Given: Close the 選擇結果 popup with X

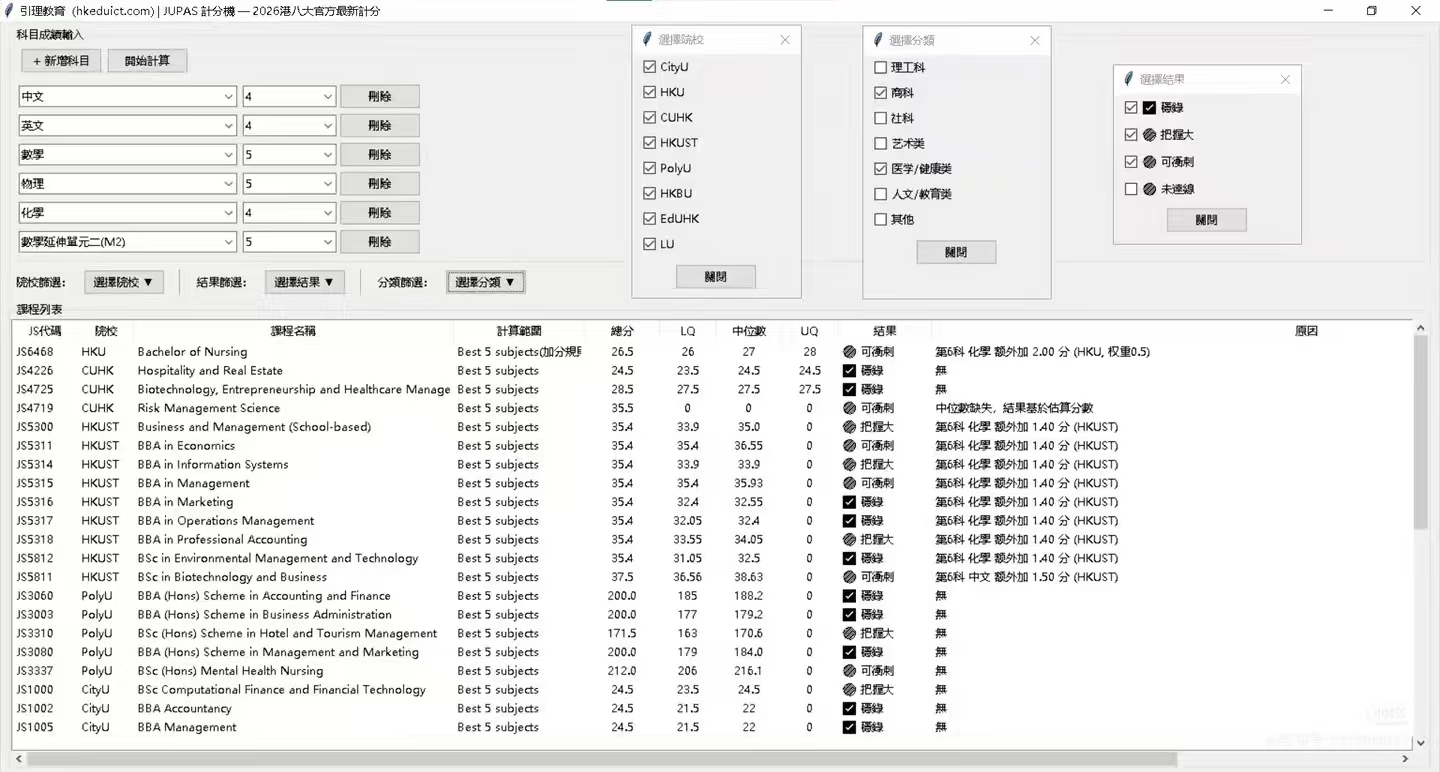Looking at the screenshot, I should [x=1285, y=80].
